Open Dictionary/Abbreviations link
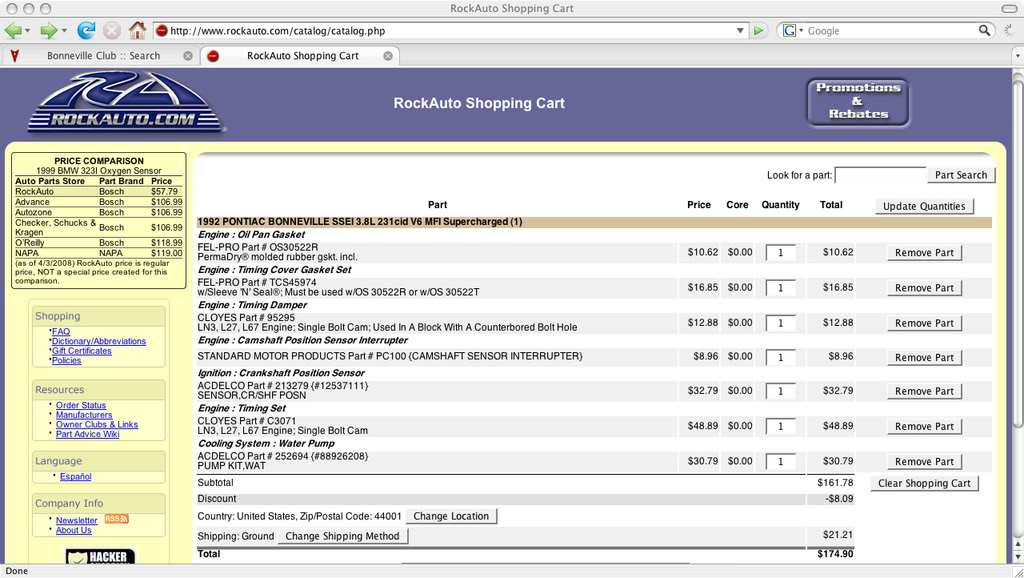This screenshot has height=578, width=1024. click(99, 341)
